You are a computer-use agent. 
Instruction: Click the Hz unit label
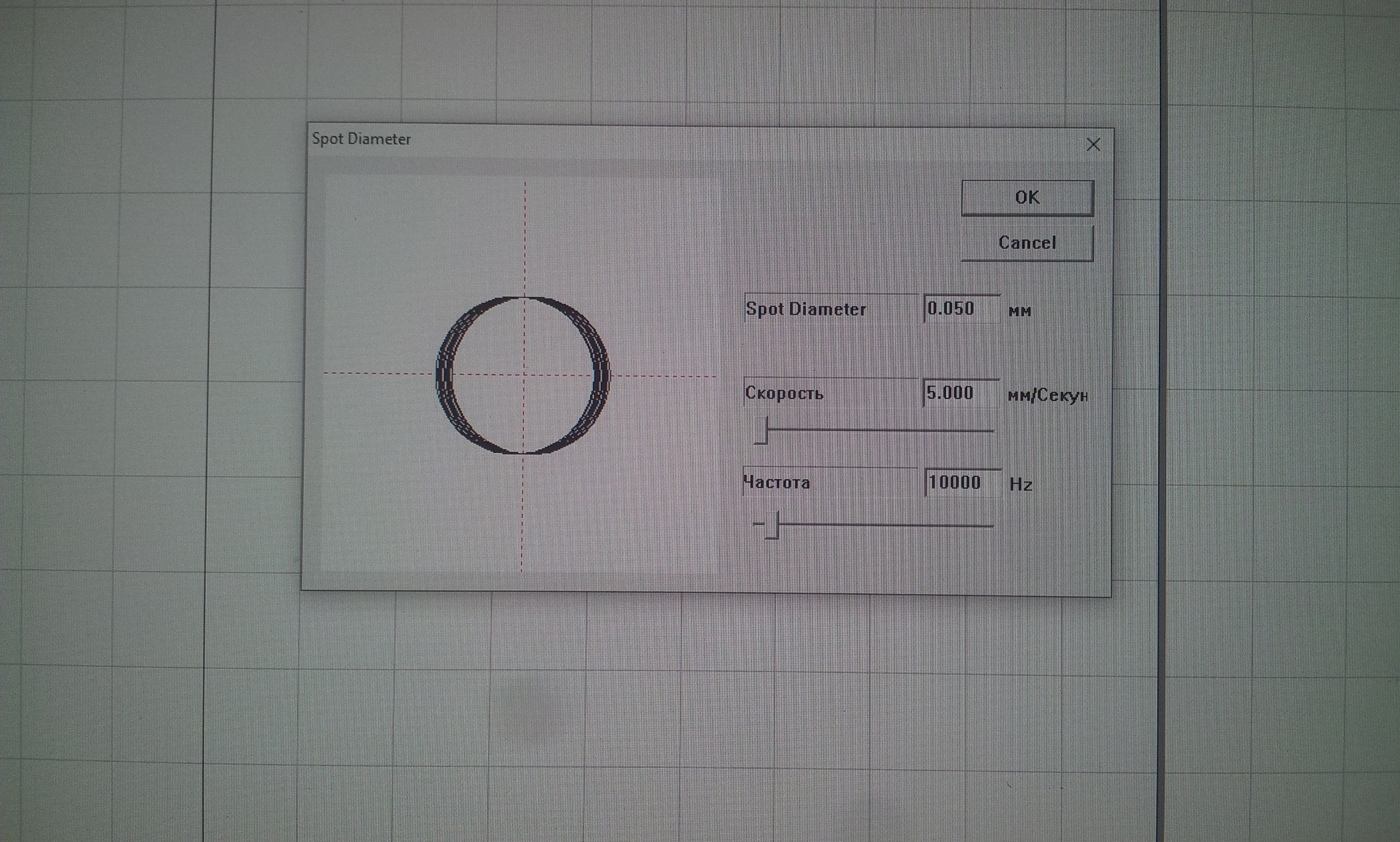(1020, 485)
